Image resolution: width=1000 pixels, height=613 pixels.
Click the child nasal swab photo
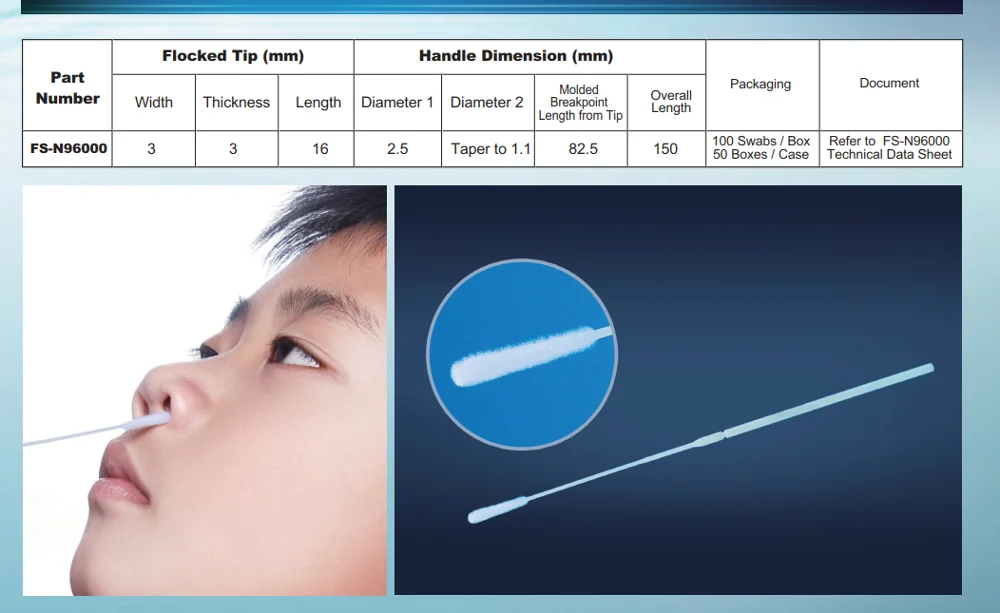point(204,390)
